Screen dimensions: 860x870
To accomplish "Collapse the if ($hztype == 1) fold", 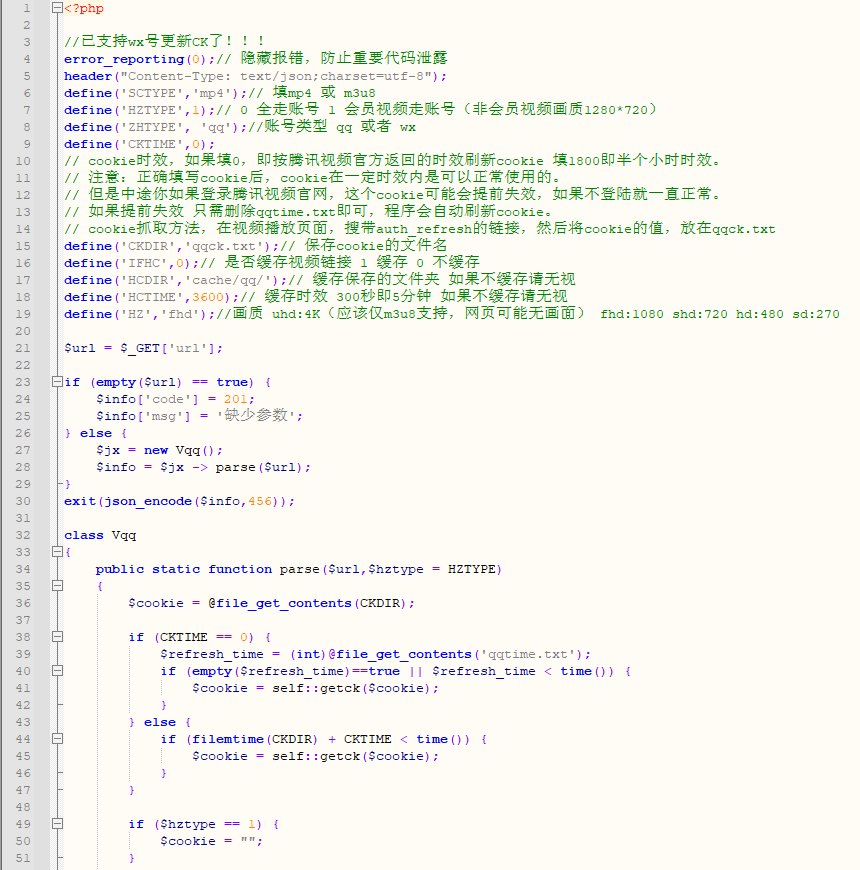I will click(x=57, y=823).
